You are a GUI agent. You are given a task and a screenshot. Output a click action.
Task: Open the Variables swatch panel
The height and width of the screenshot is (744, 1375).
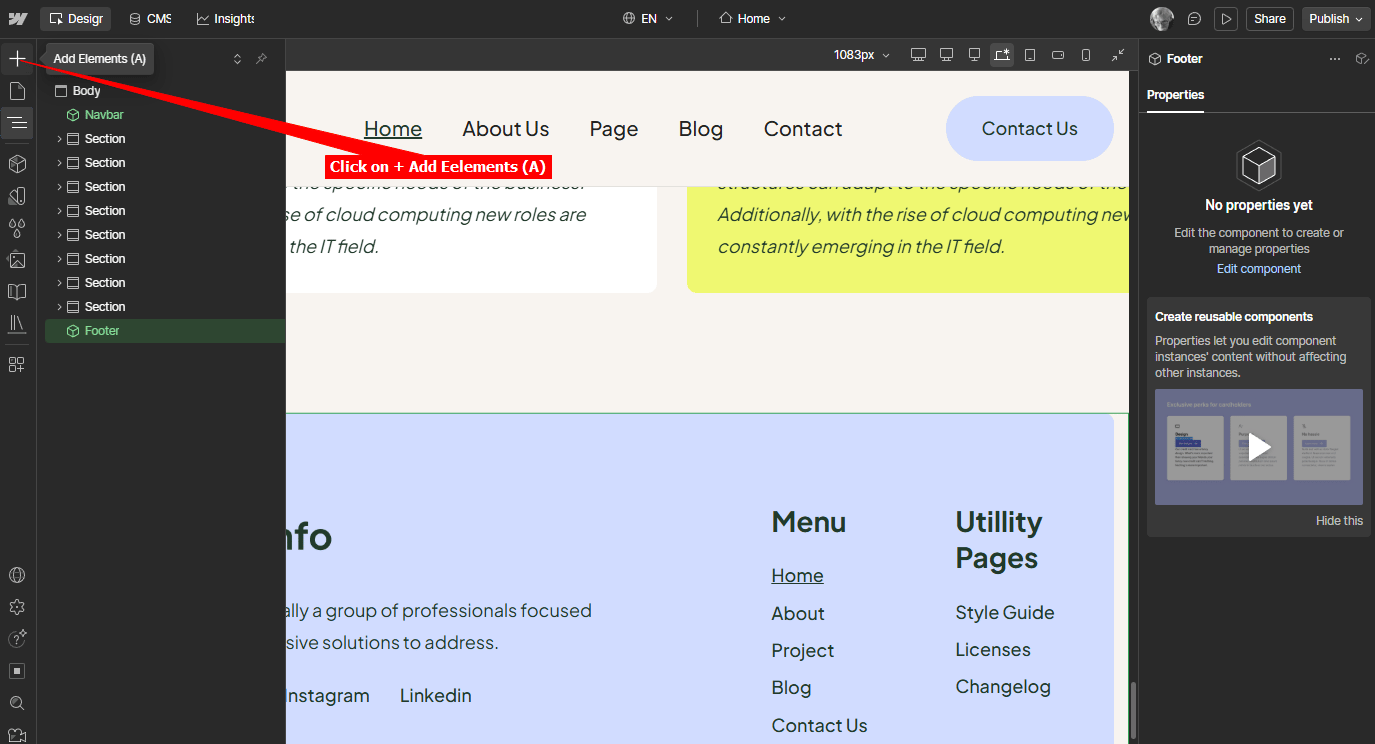click(x=17, y=195)
